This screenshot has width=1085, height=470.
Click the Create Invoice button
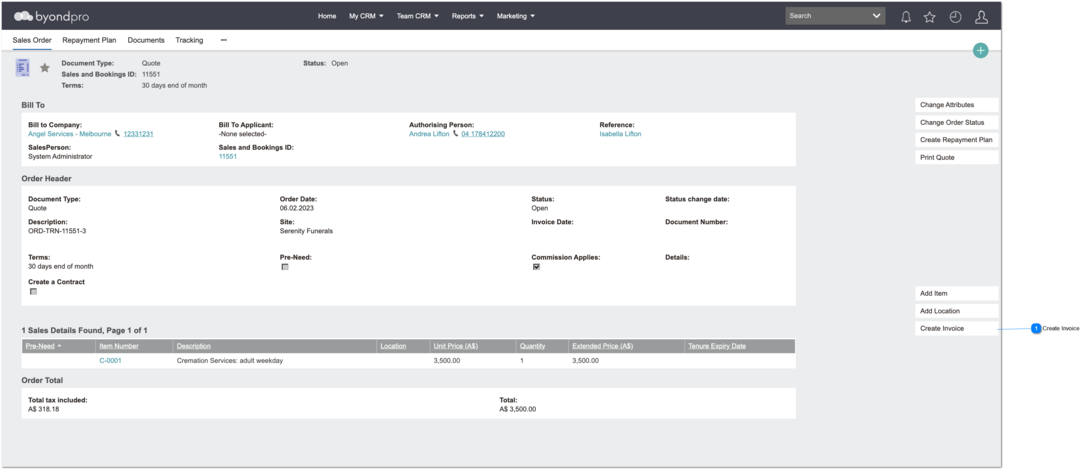click(x=956, y=329)
